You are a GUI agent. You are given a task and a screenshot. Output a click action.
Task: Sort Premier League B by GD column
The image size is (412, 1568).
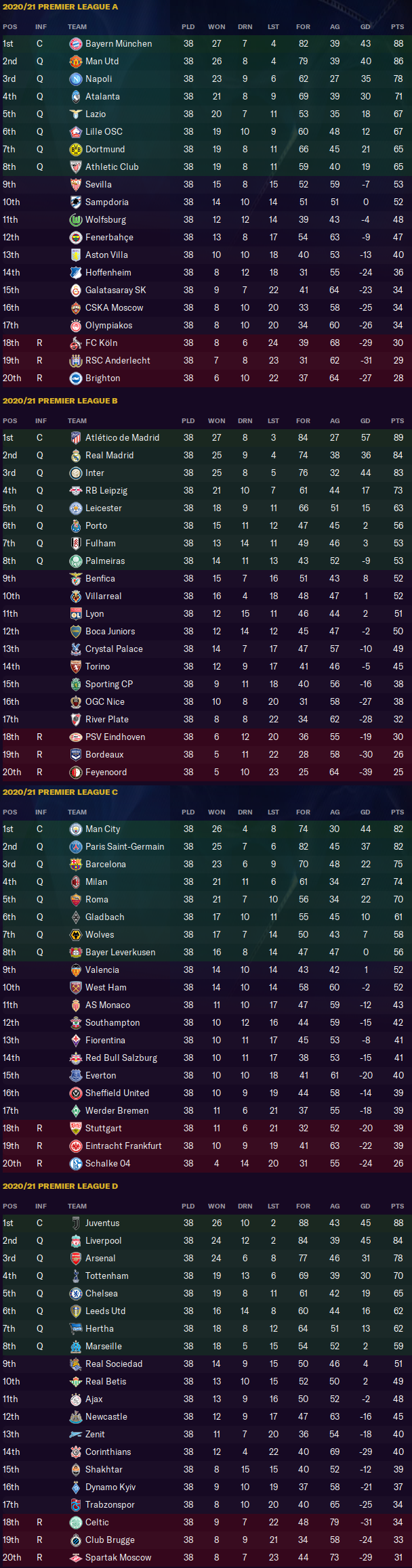coord(365,421)
